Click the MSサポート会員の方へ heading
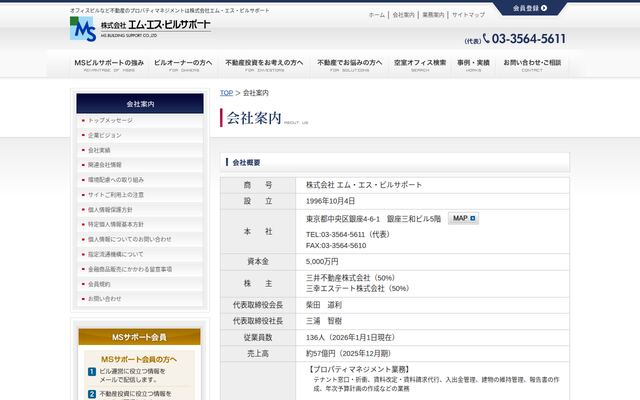The height and width of the screenshot is (400, 640). pos(139,360)
